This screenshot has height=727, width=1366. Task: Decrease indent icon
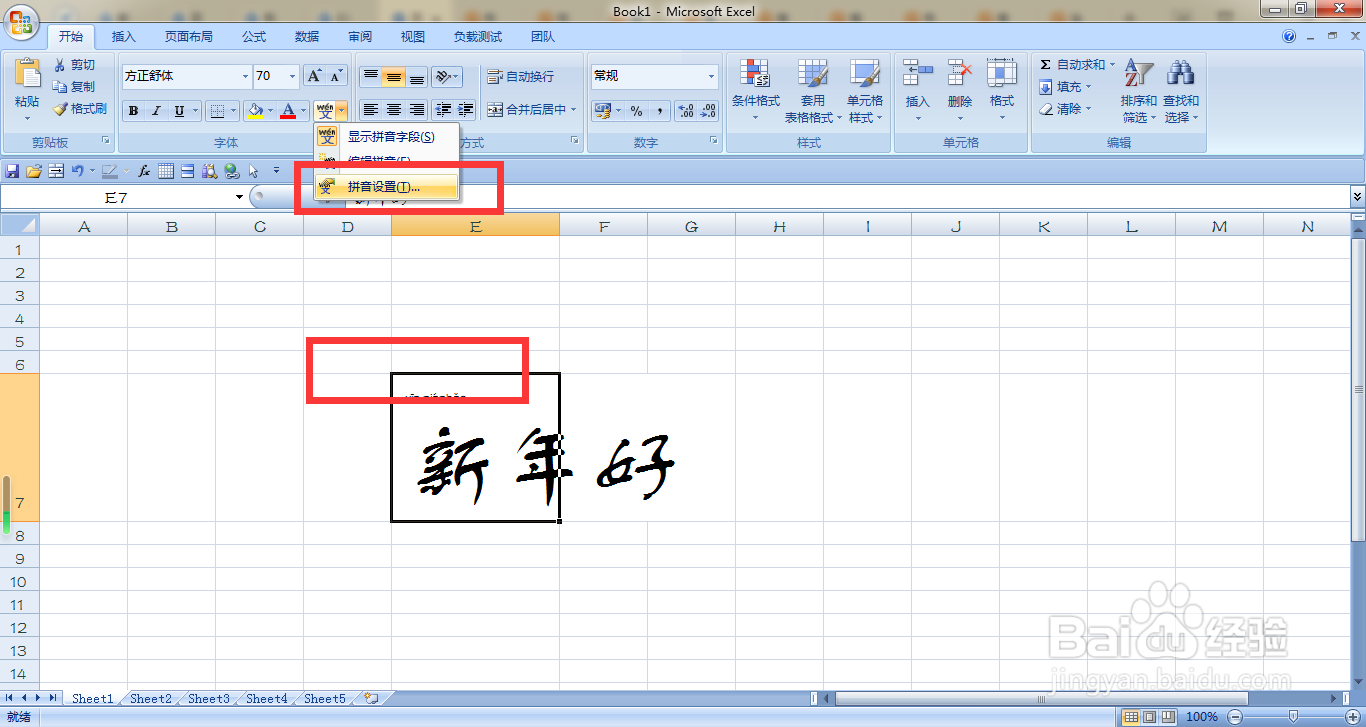(443, 110)
